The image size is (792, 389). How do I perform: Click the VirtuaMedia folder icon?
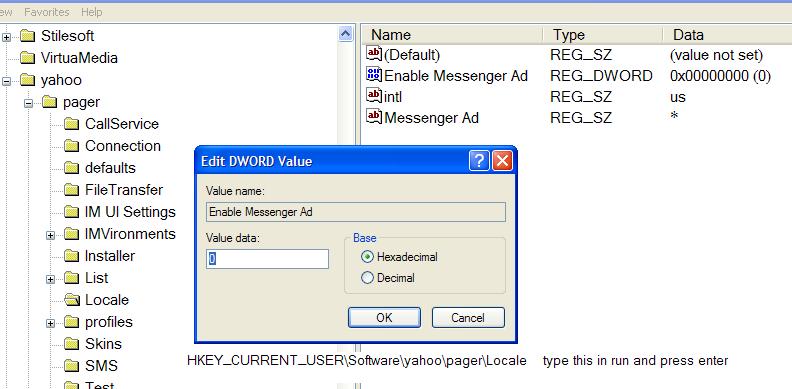(x=28, y=58)
